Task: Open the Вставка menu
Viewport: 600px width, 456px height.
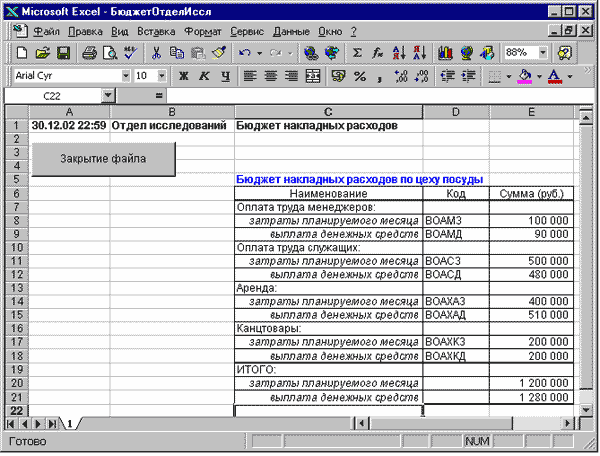Action: 156,31
